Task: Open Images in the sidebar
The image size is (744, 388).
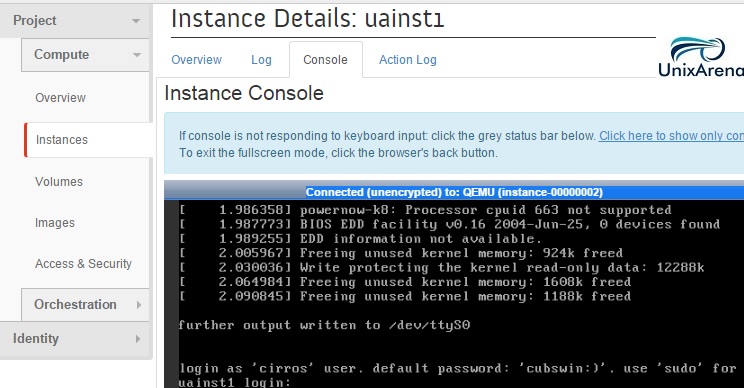Action: point(55,223)
